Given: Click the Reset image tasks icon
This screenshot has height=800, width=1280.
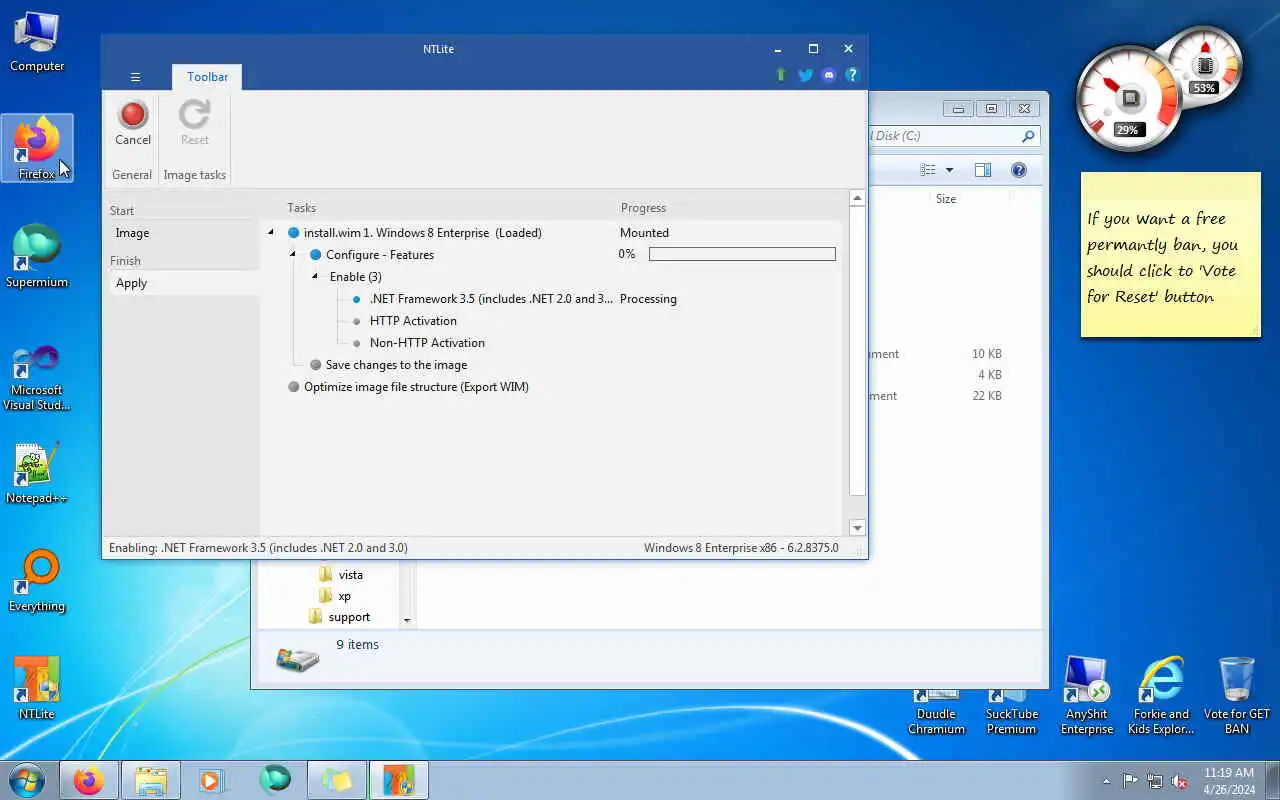Looking at the screenshot, I should [194, 124].
